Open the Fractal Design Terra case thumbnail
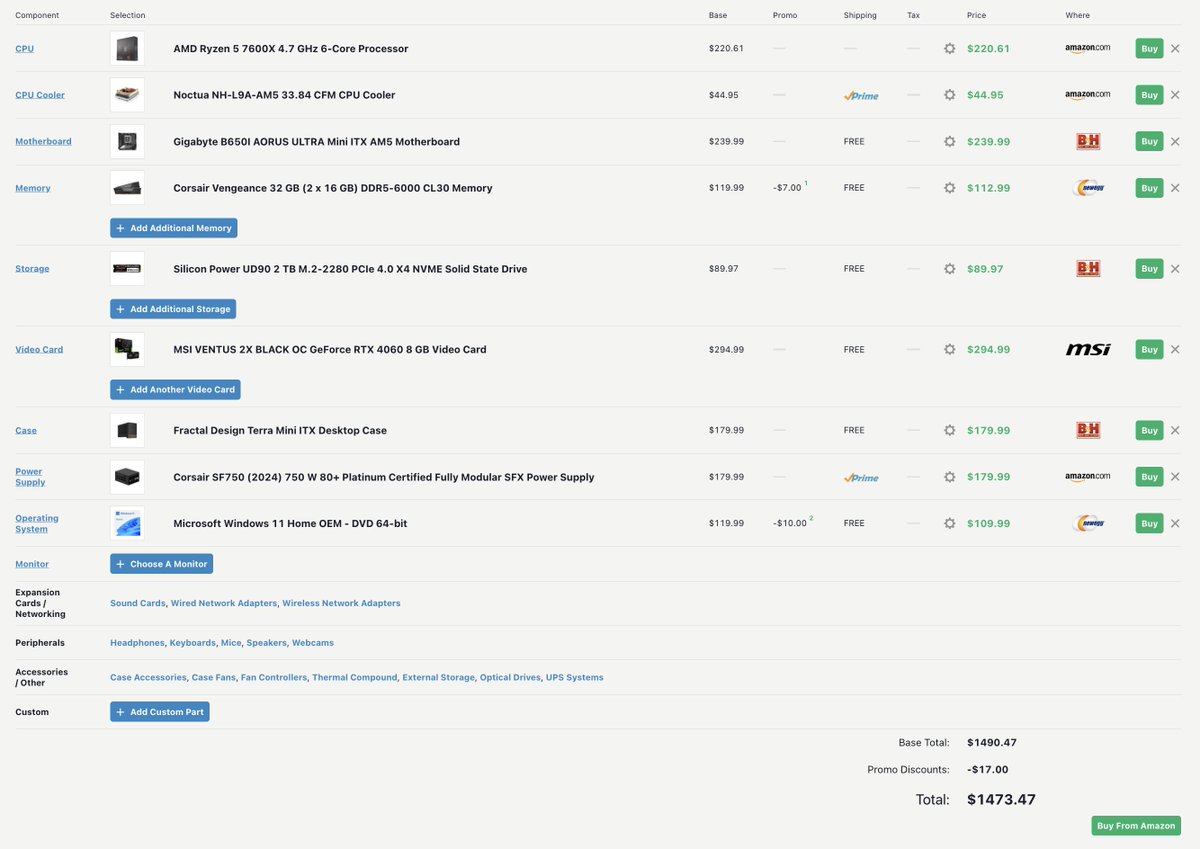Screen dimensions: 1200x849 coord(127,430)
